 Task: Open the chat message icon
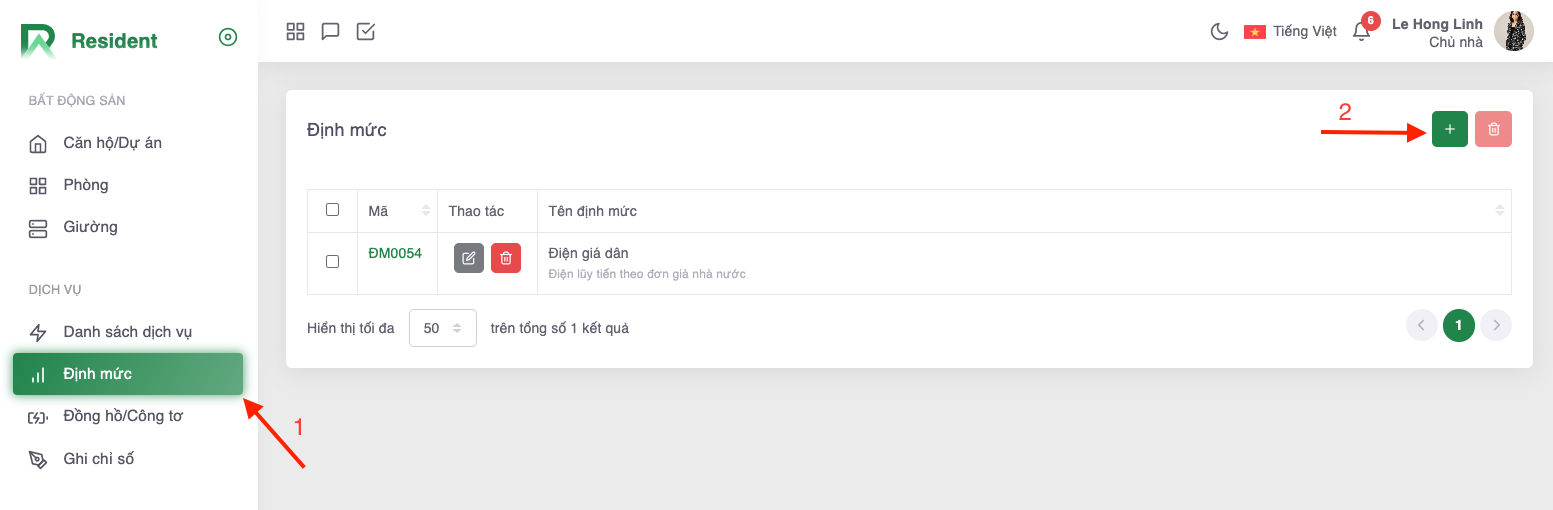(330, 31)
